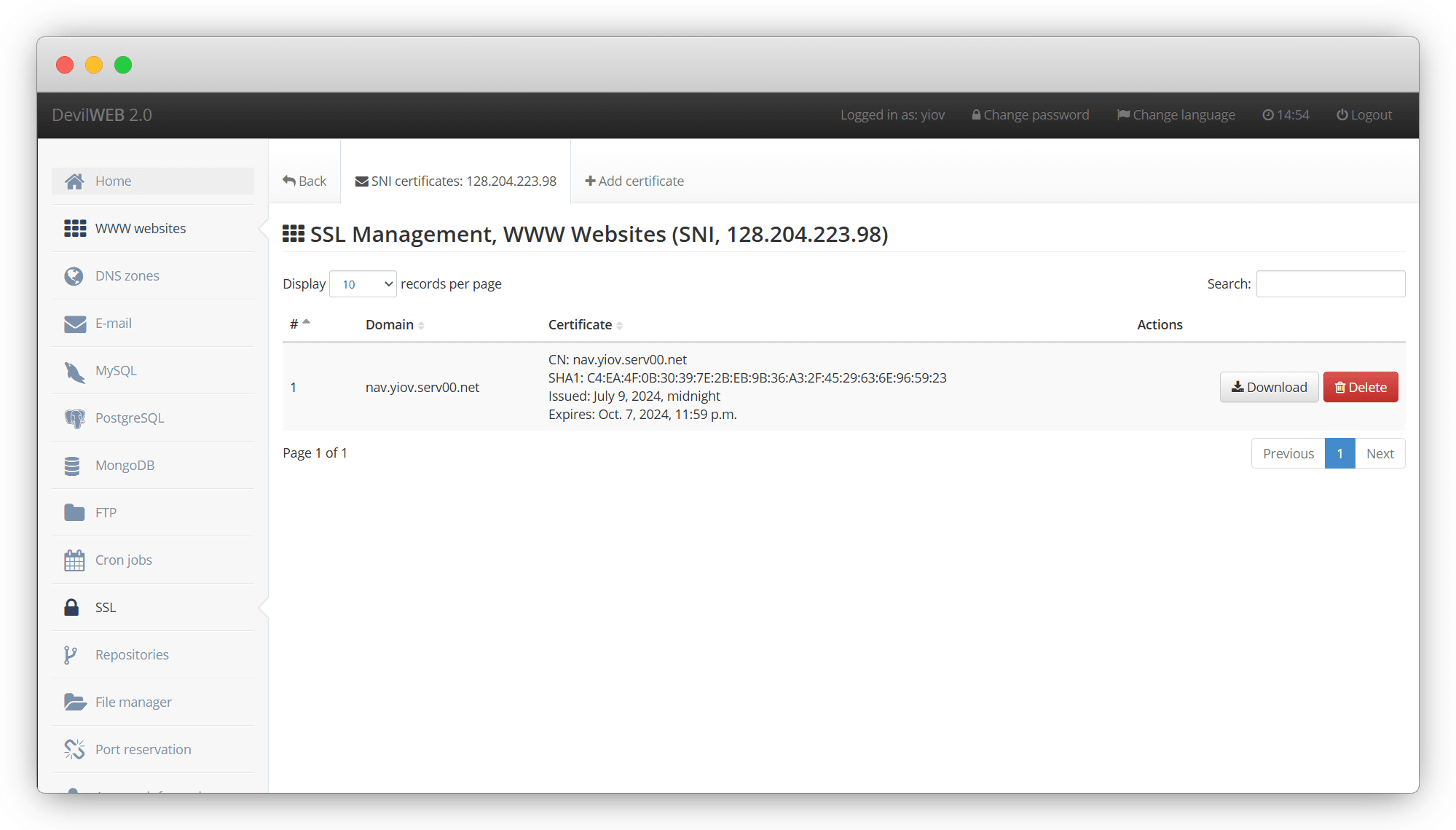Open MongoDB database stack icon

(x=72, y=466)
